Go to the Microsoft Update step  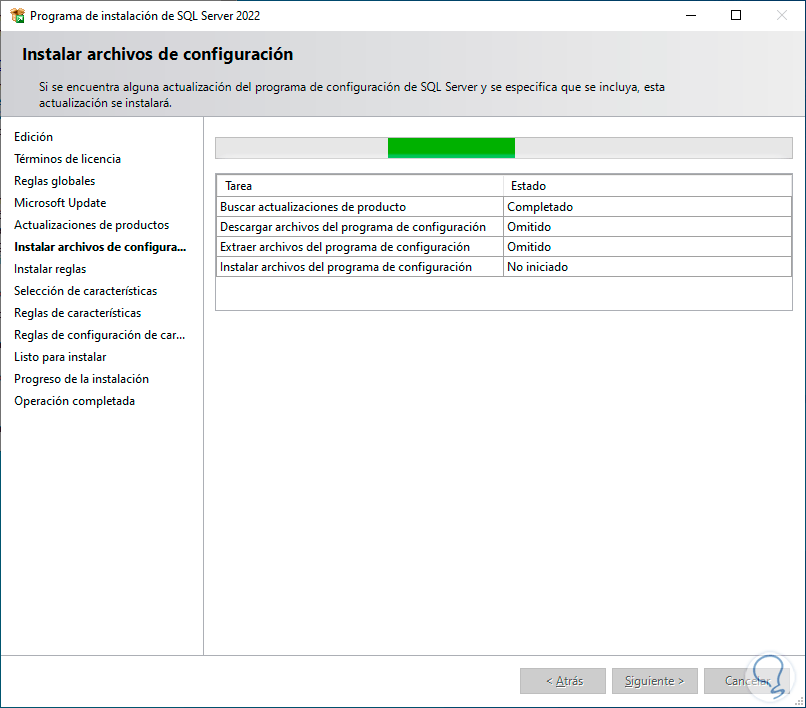click(x=60, y=203)
